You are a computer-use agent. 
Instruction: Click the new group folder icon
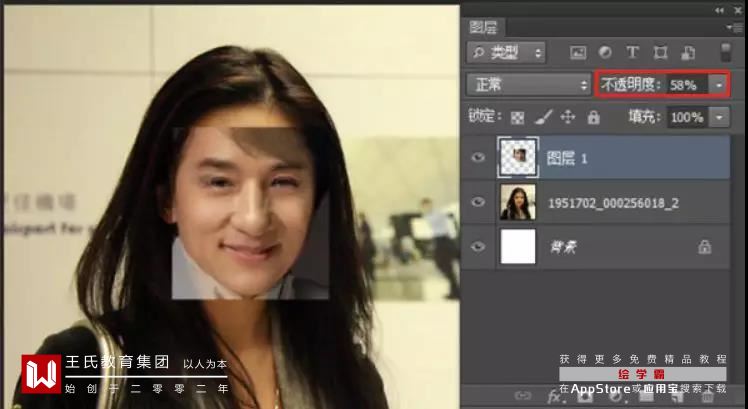tap(646, 396)
